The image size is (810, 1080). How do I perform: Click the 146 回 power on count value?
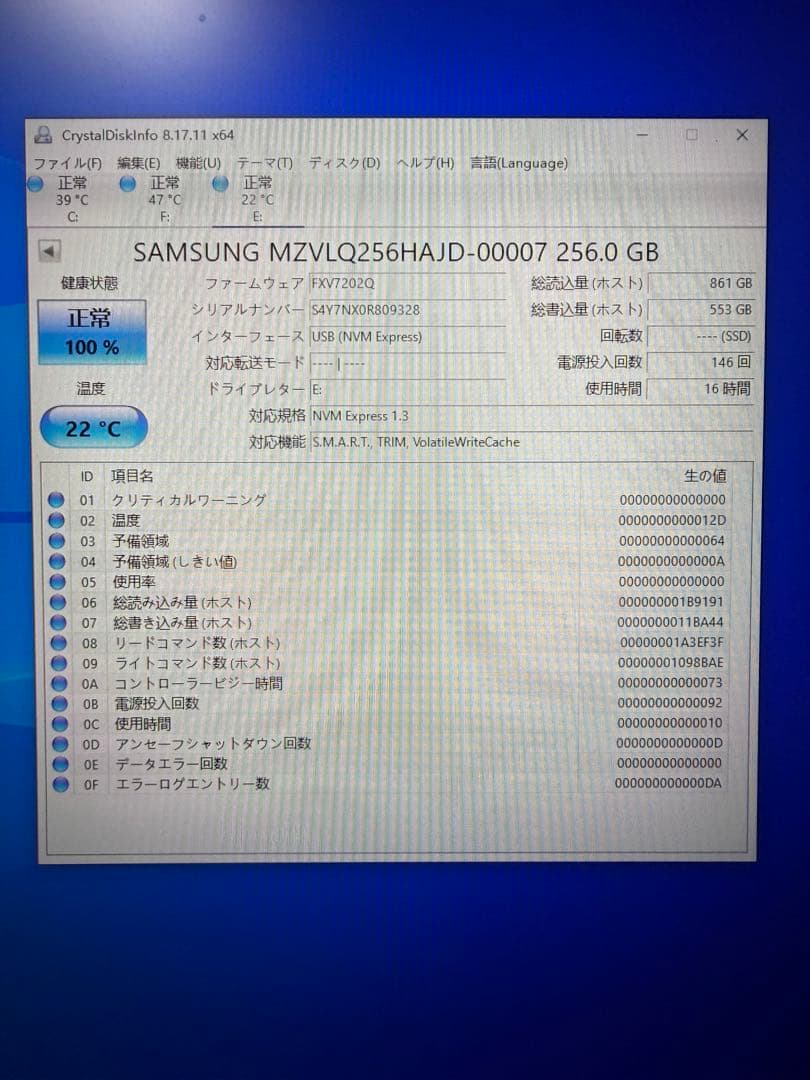click(x=701, y=362)
